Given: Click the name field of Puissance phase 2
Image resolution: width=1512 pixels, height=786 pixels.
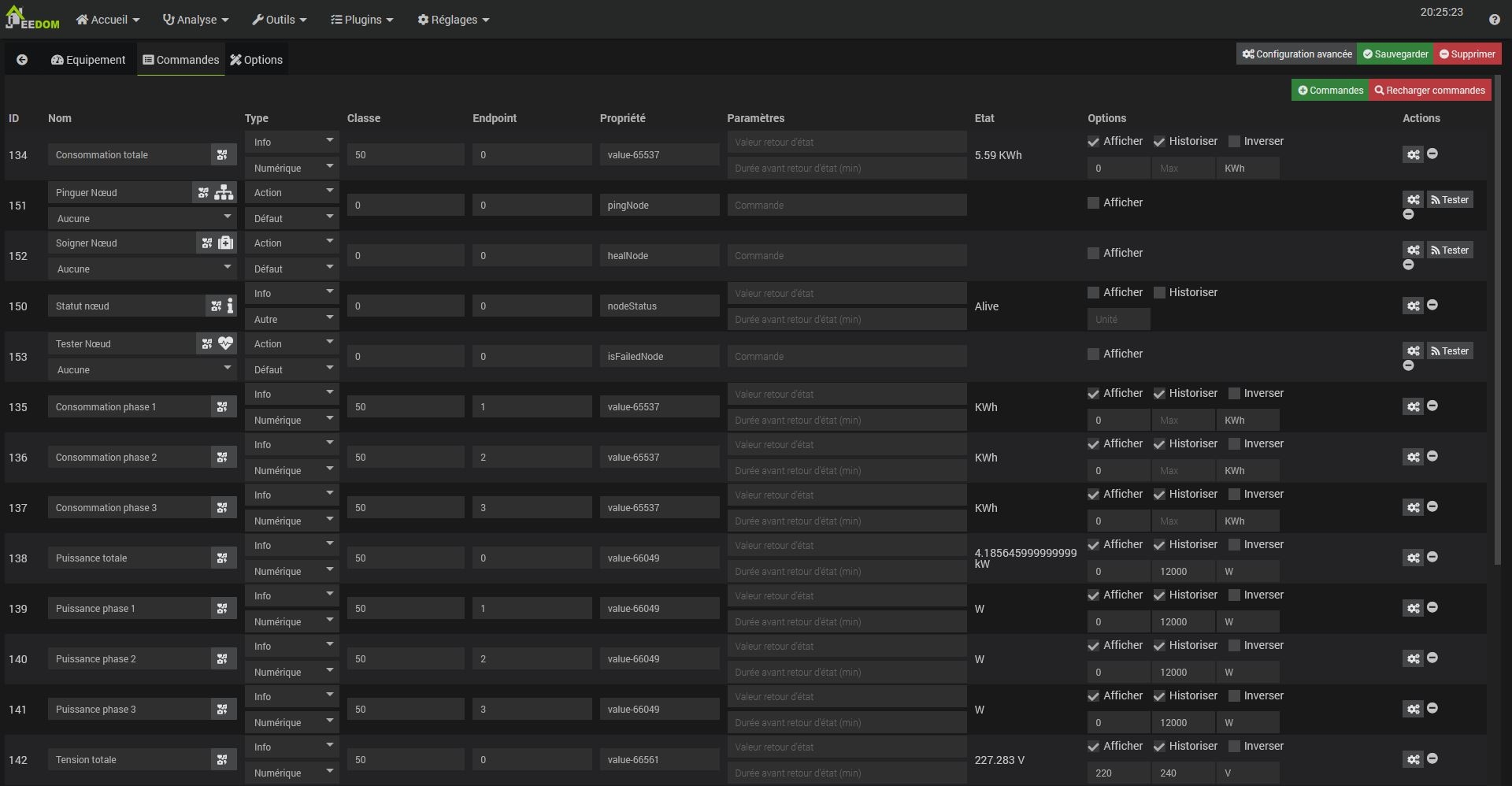Looking at the screenshot, I should [x=129, y=659].
